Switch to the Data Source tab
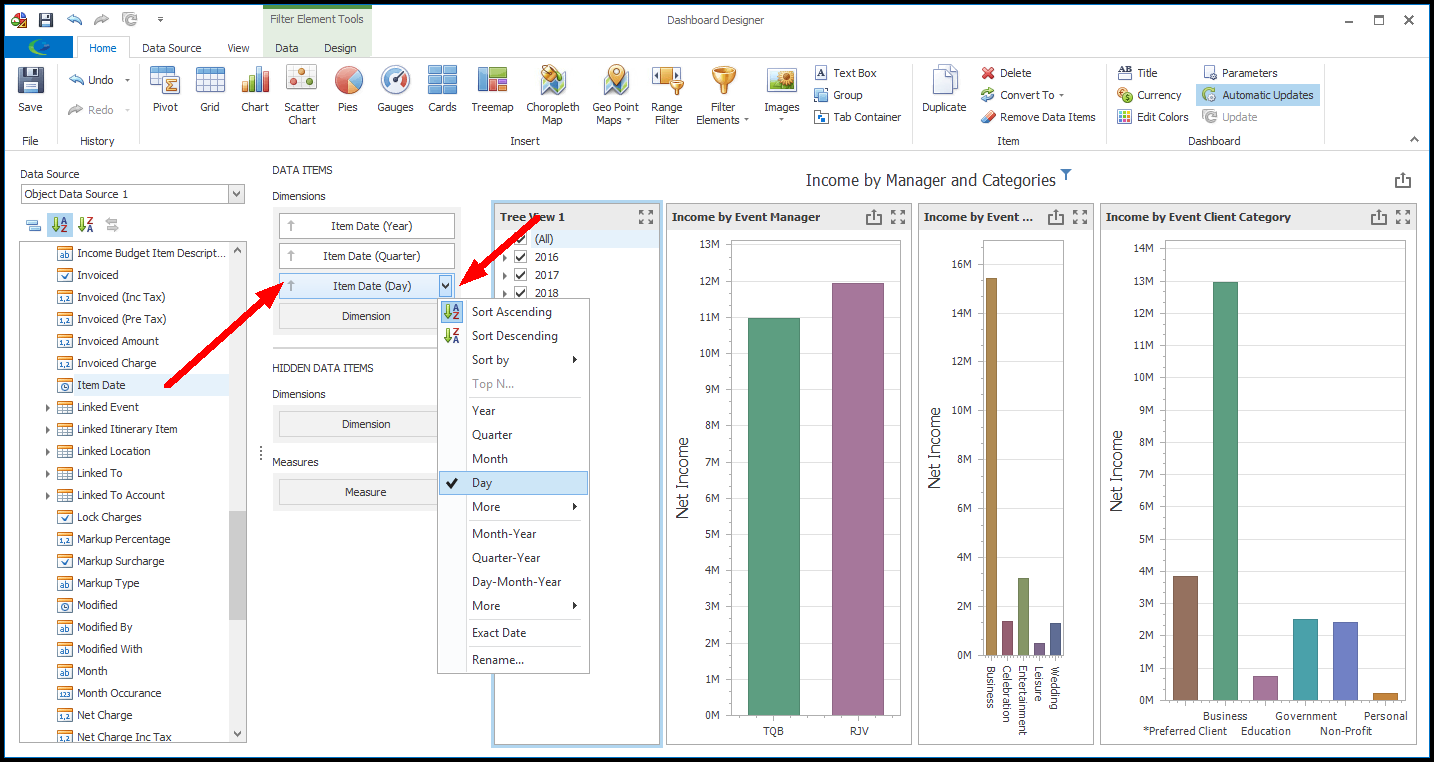This screenshot has height=762, width=1434. coord(171,48)
